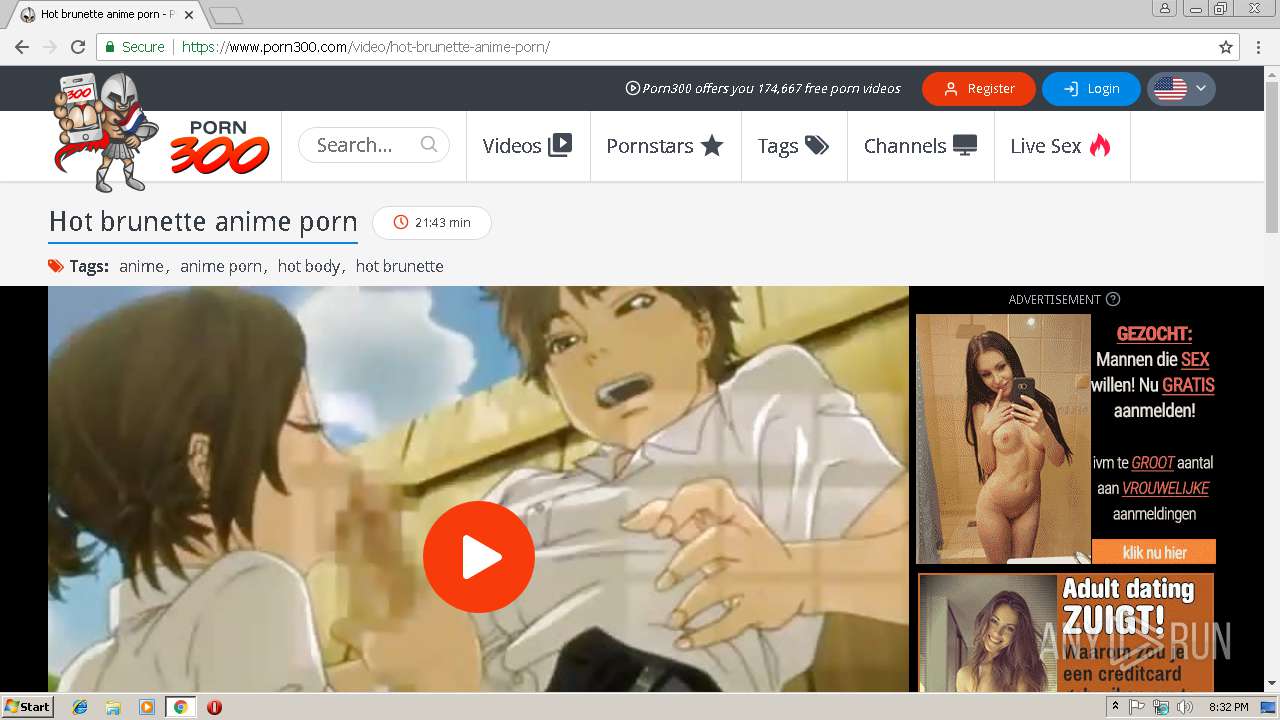This screenshot has height=720, width=1280.
Task: Open the volume speaker tray icon
Action: 1185,707
